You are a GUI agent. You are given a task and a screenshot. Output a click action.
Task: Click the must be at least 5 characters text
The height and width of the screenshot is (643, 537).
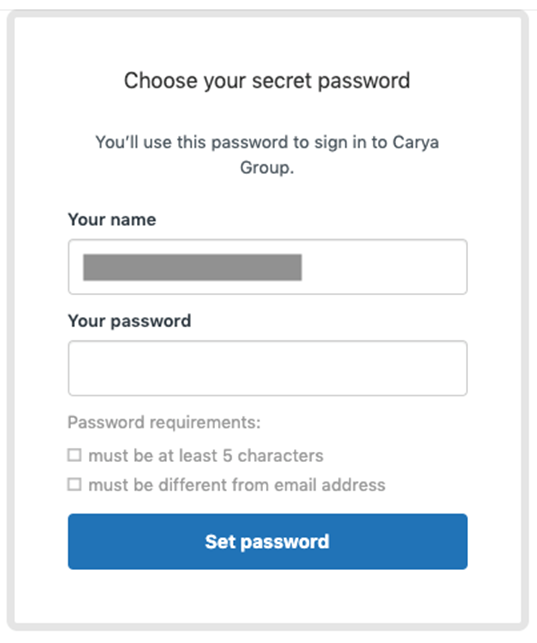pyautogui.click(x=206, y=456)
